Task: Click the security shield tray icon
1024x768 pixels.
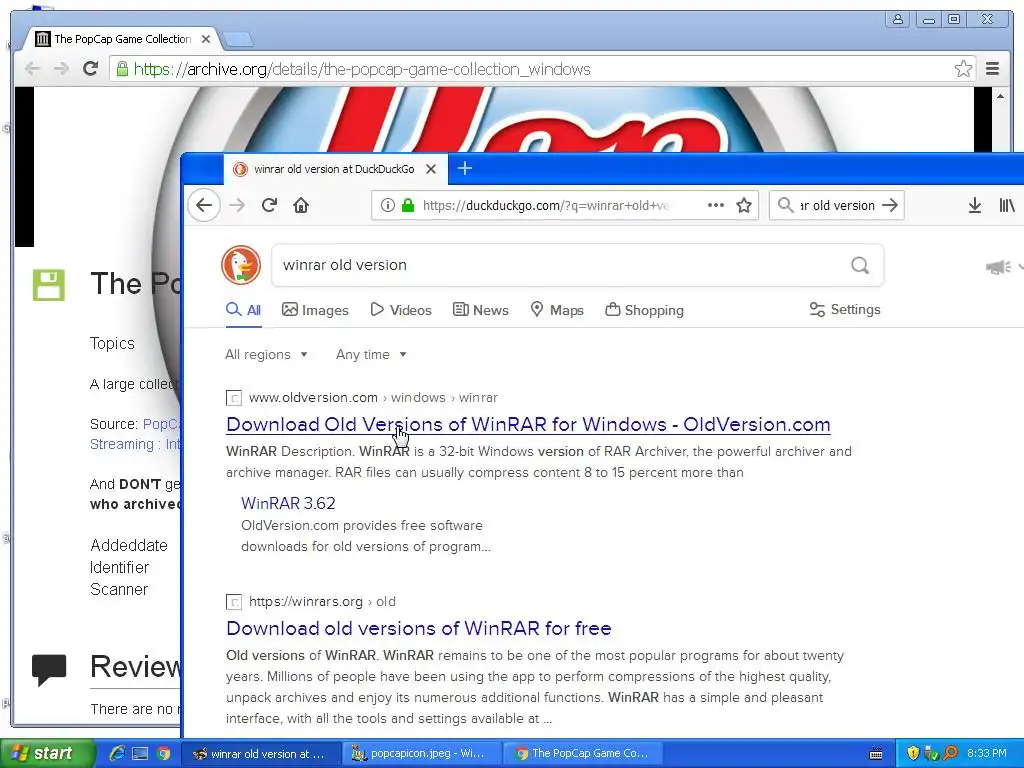Action: pyautogui.click(x=913, y=753)
